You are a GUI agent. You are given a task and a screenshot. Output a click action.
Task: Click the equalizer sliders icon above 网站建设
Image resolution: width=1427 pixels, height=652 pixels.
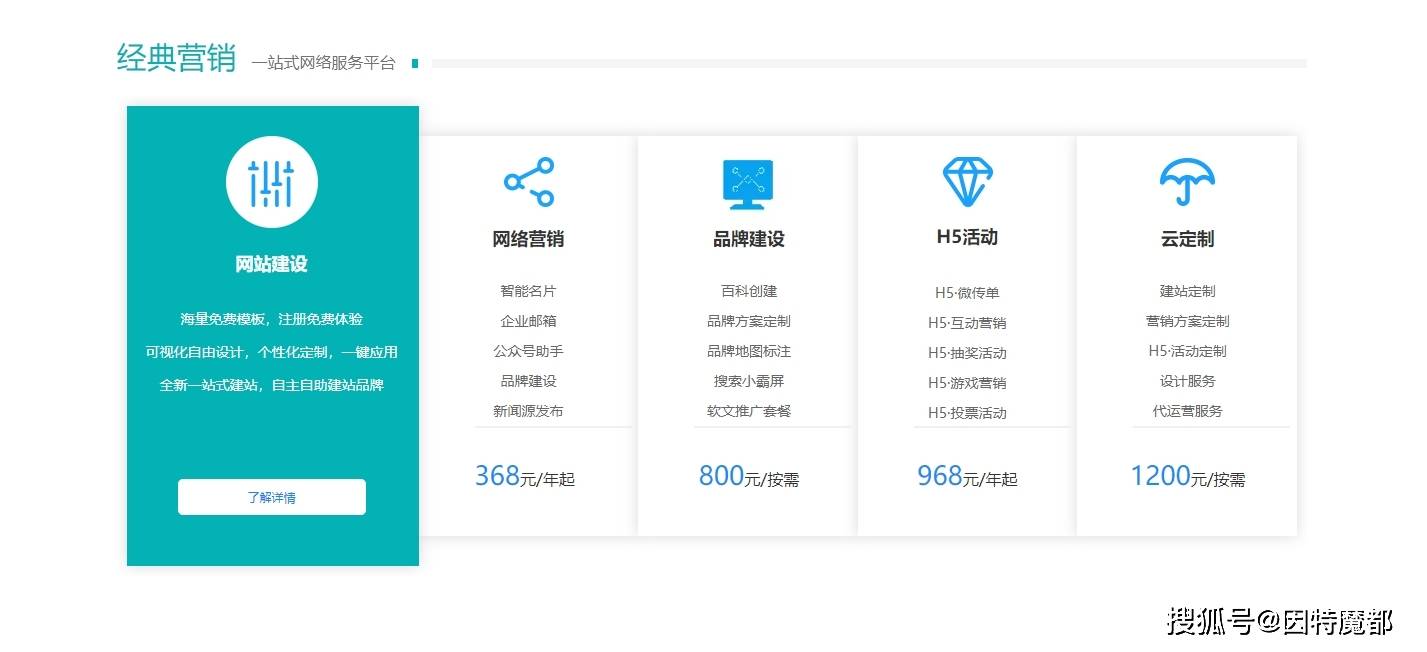pos(271,183)
